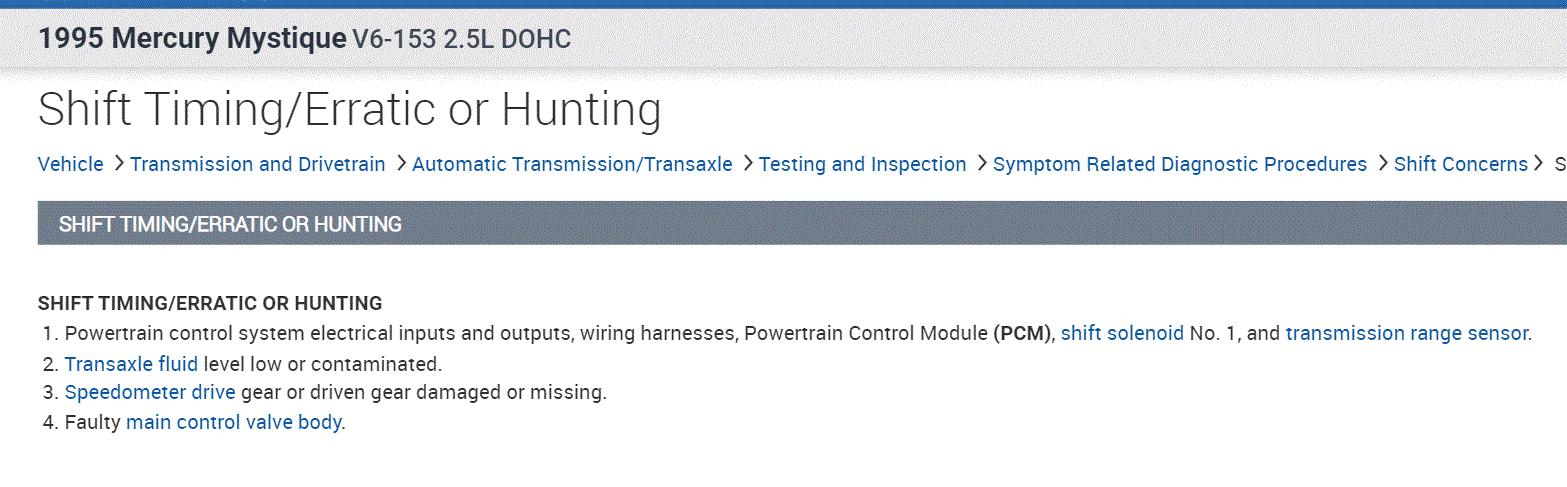The height and width of the screenshot is (487, 1567).
Task: Click the chevron right after Vehicle breadcrumb
Action: (x=118, y=164)
